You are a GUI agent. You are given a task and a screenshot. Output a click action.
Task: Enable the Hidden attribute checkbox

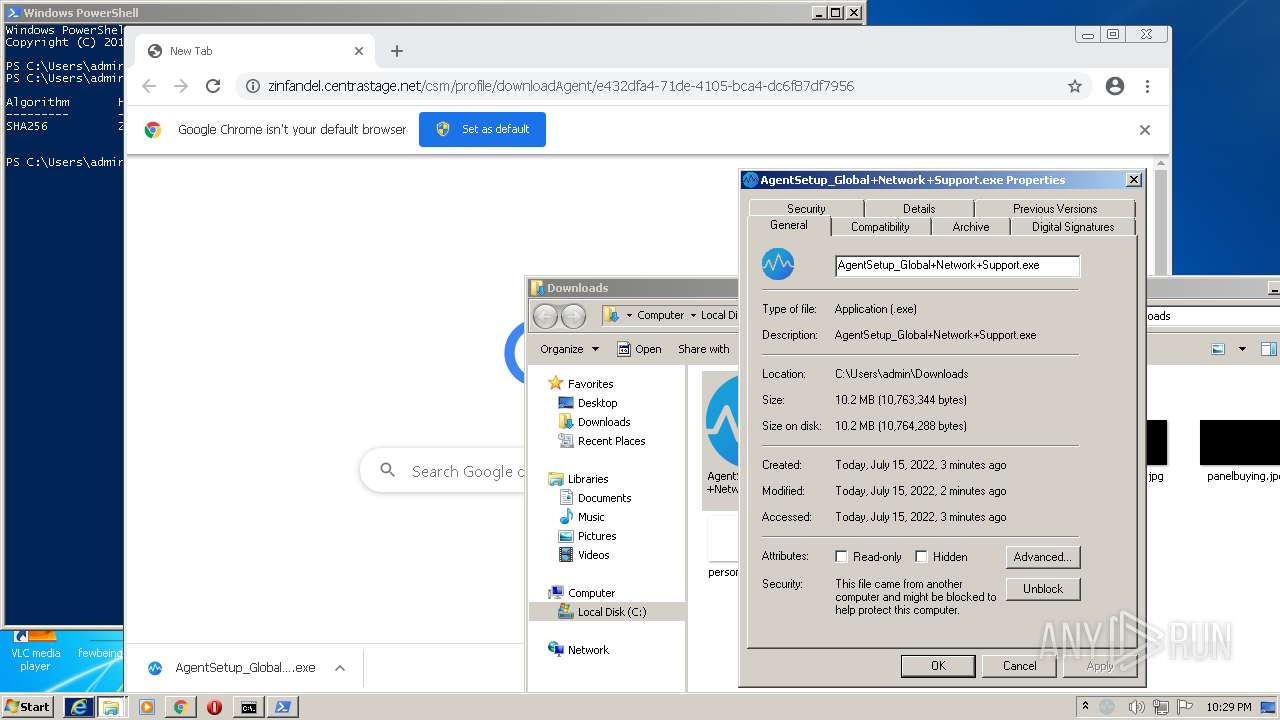click(922, 557)
